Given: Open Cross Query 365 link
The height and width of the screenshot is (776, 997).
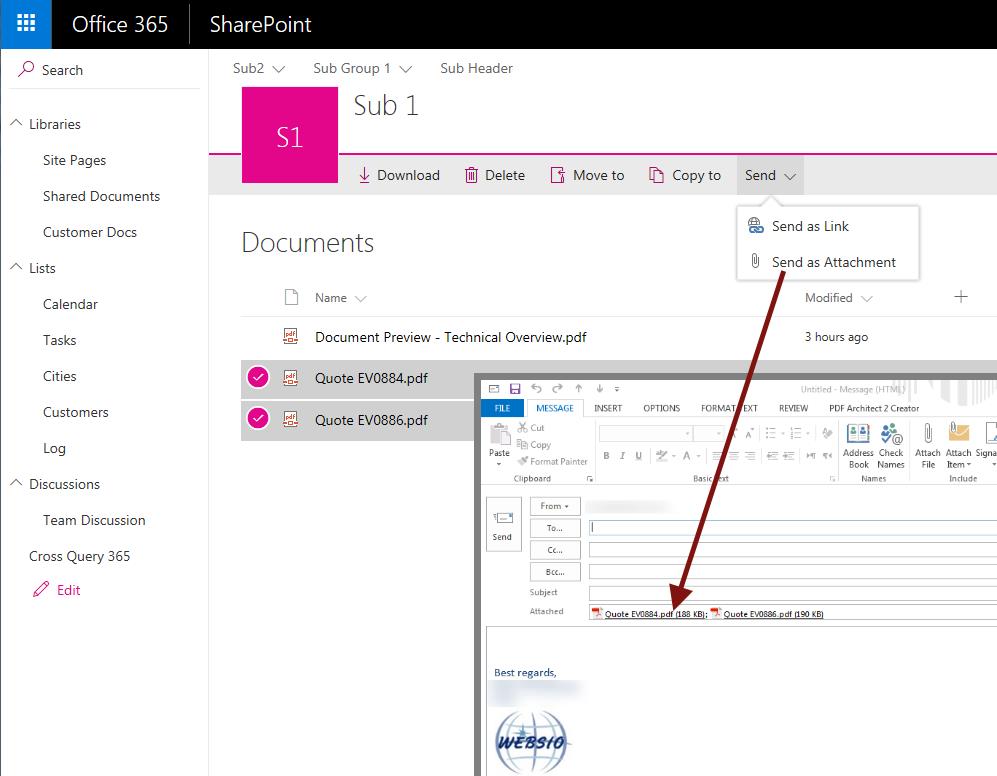Looking at the screenshot, I should [x=79, y=556].
